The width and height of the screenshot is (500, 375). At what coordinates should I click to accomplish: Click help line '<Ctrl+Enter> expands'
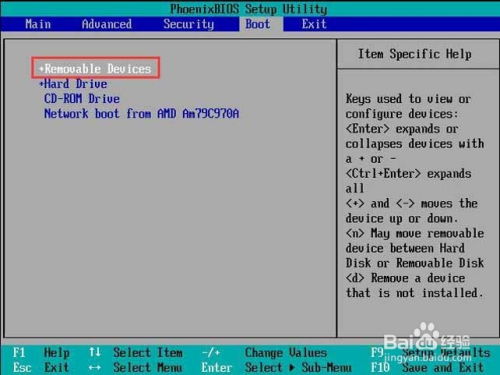coord(408,173)
